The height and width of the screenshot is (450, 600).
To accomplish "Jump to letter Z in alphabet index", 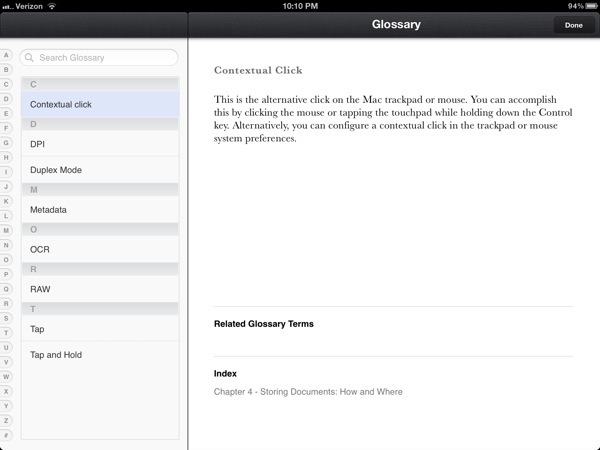I will coord(6,421).
